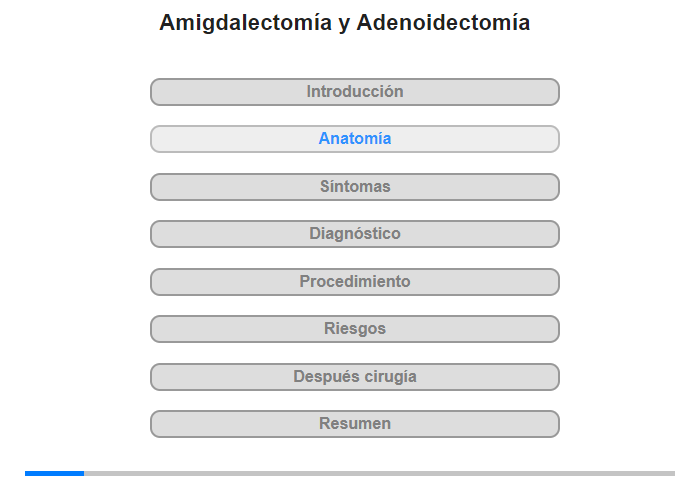Choose the blue-text button in the list
This screenshot has width=700, height=480.
point(355,139)
